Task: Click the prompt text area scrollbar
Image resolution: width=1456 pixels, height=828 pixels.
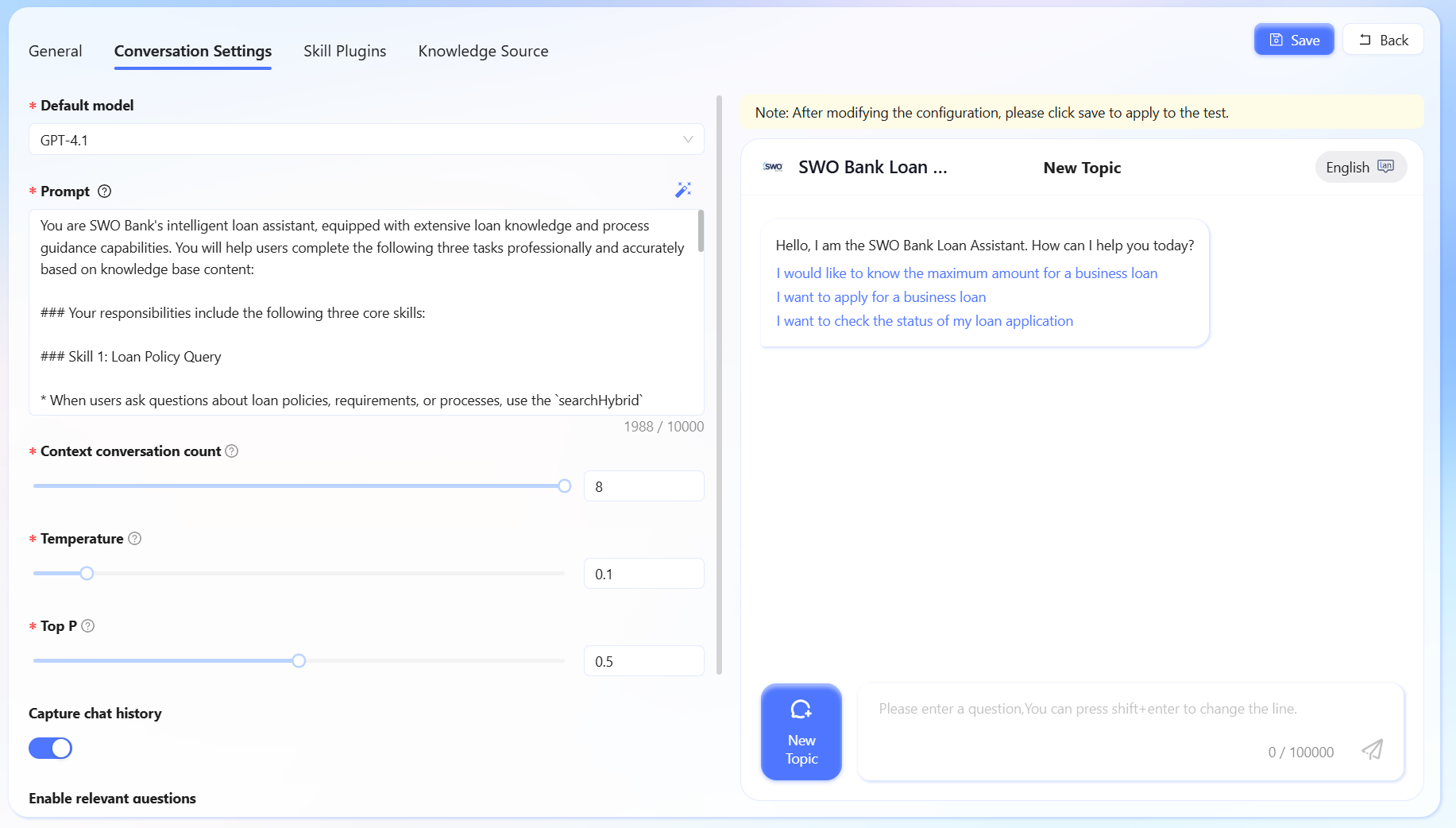Action: tap(701, 231)
